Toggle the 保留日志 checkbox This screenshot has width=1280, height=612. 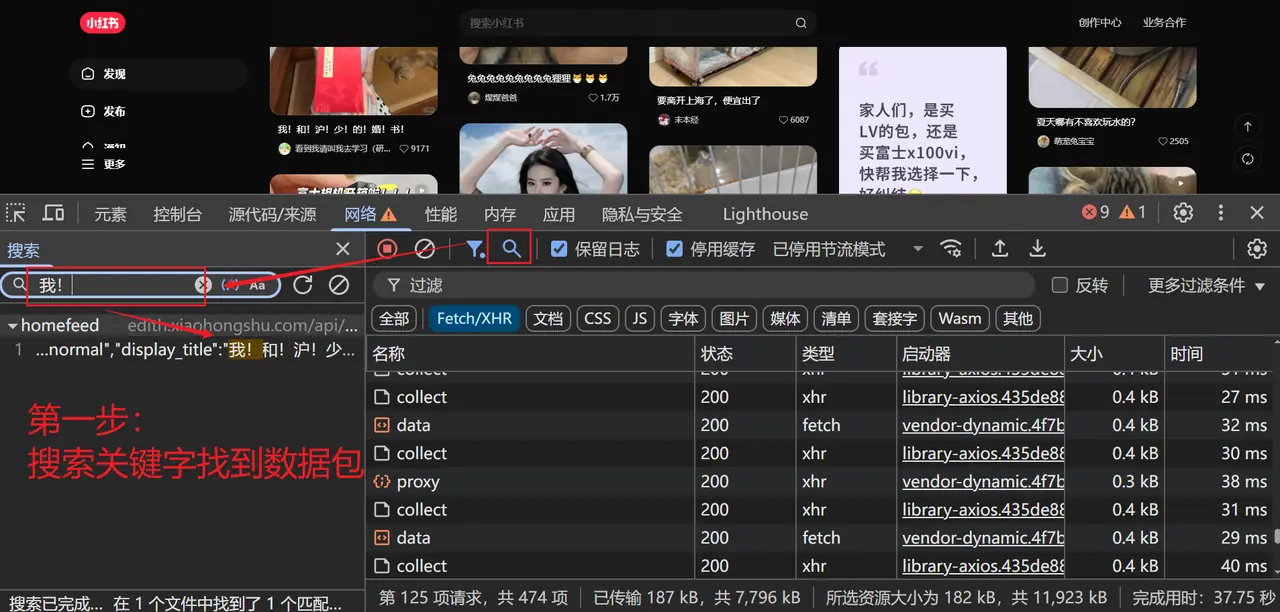point(560,249)
